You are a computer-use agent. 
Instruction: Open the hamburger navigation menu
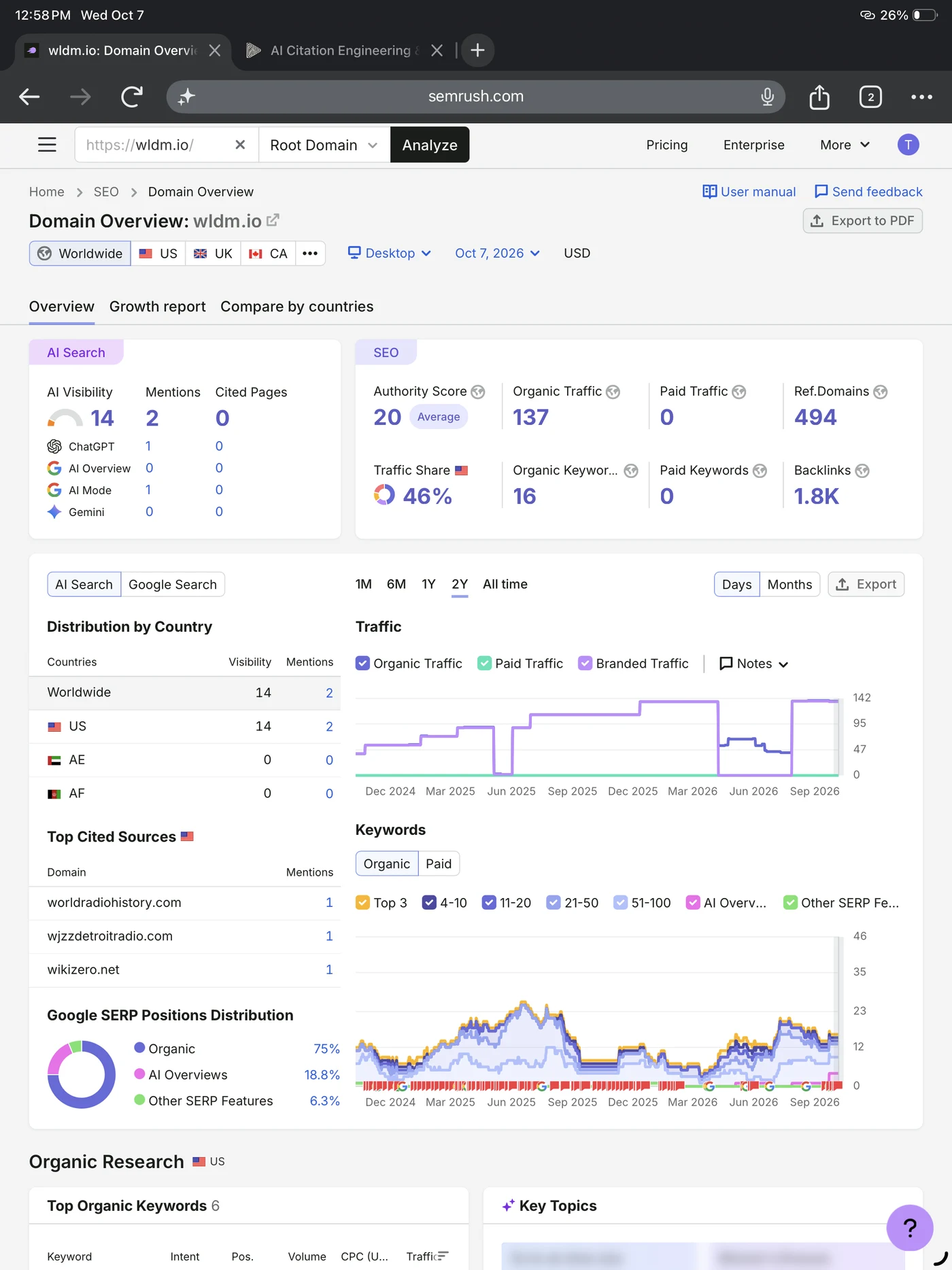(47, 145)
